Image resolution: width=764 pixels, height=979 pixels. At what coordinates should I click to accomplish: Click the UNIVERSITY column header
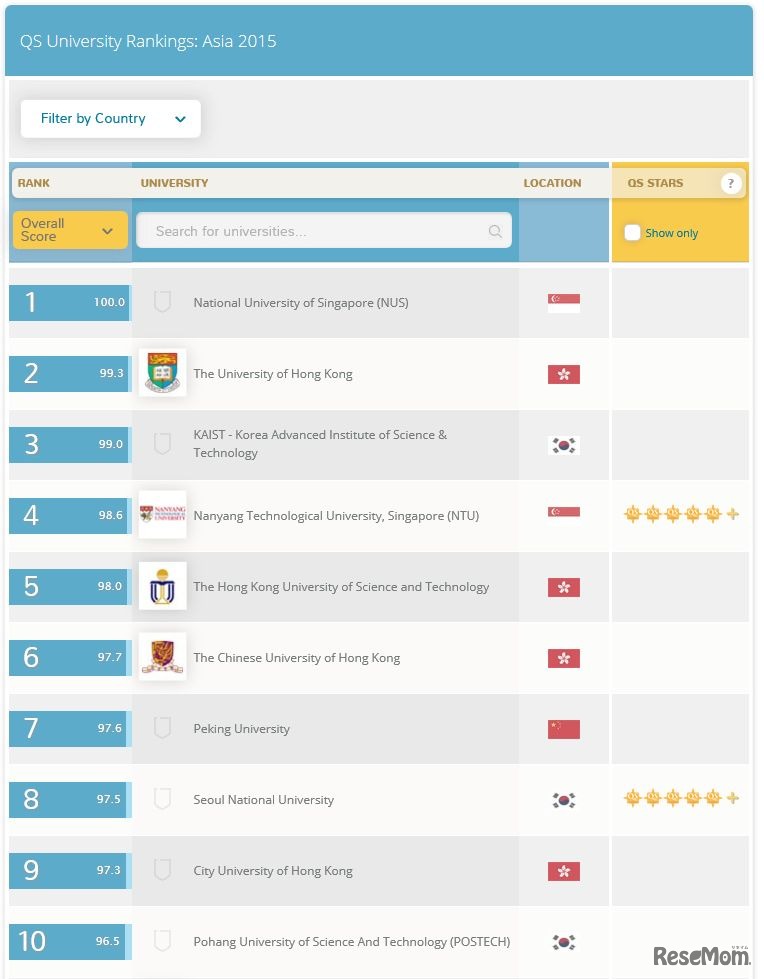point(174,183)
